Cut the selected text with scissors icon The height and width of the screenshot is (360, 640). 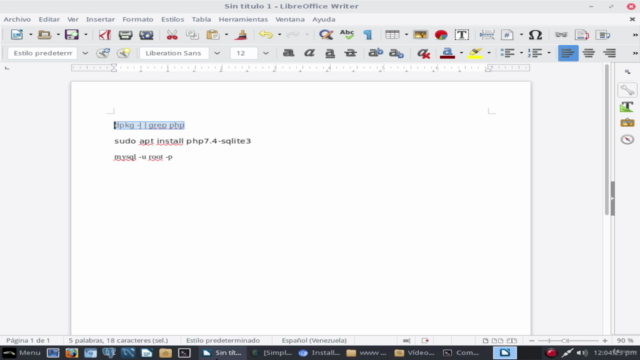pos(172,35)
